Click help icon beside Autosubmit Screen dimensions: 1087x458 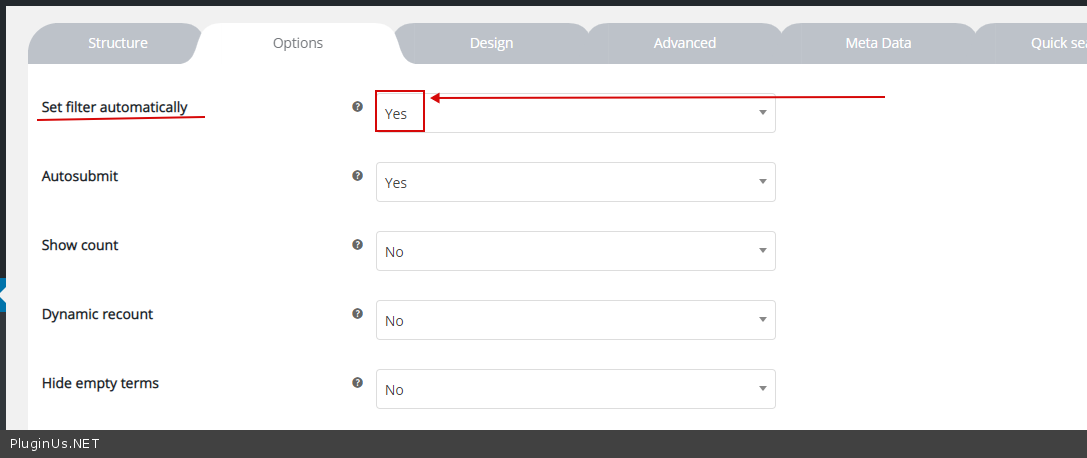[x=357, y=175]
